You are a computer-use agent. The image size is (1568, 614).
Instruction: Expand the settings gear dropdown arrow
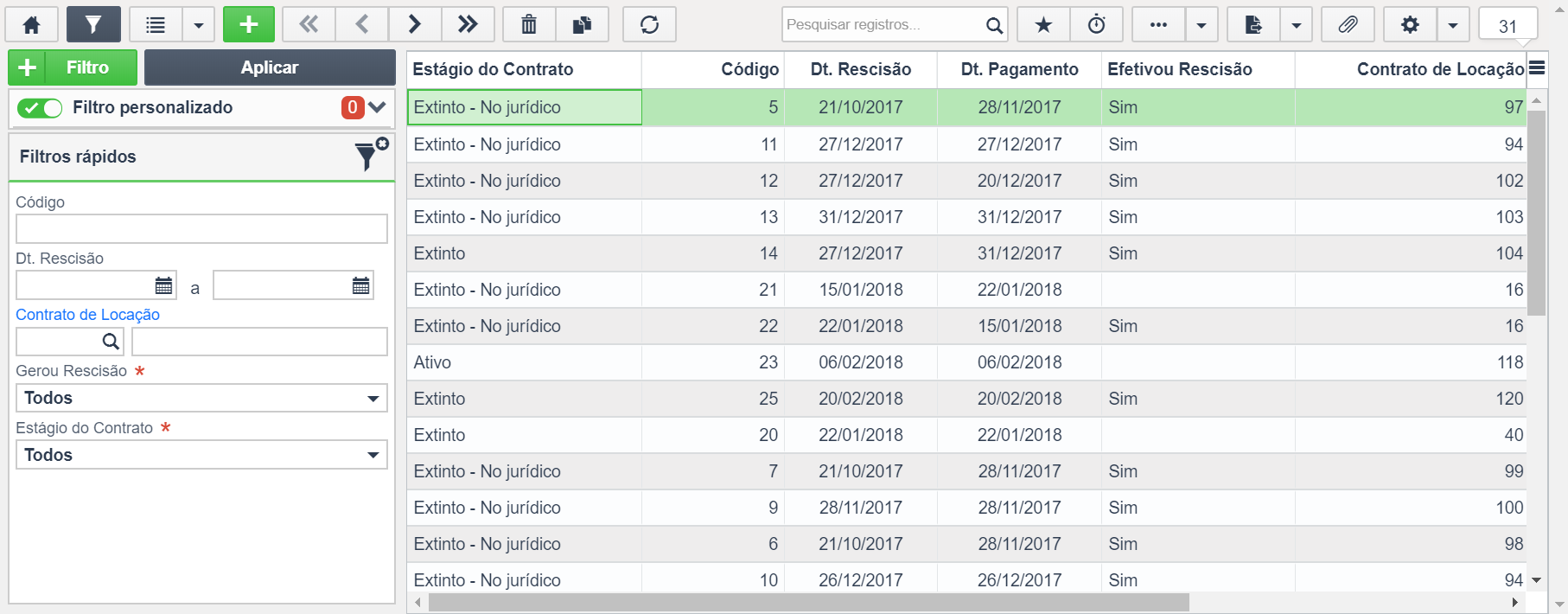[1453, 25]
